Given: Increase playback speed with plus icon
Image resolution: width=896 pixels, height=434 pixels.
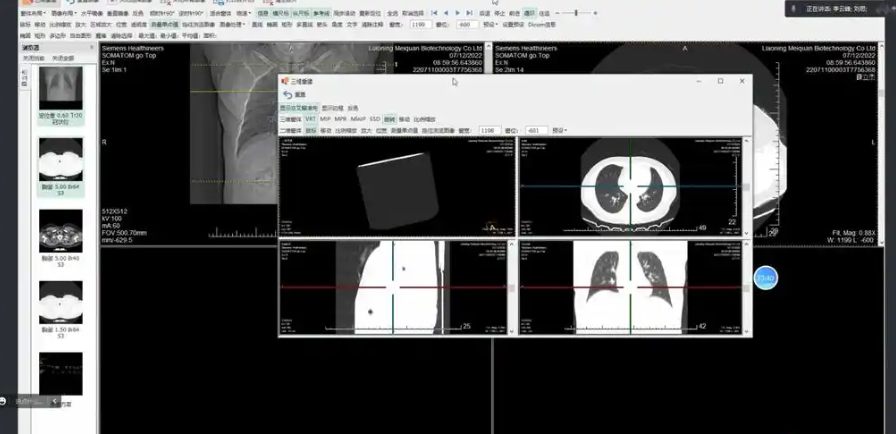Looking at the screenshot, I should click(595, 13).
